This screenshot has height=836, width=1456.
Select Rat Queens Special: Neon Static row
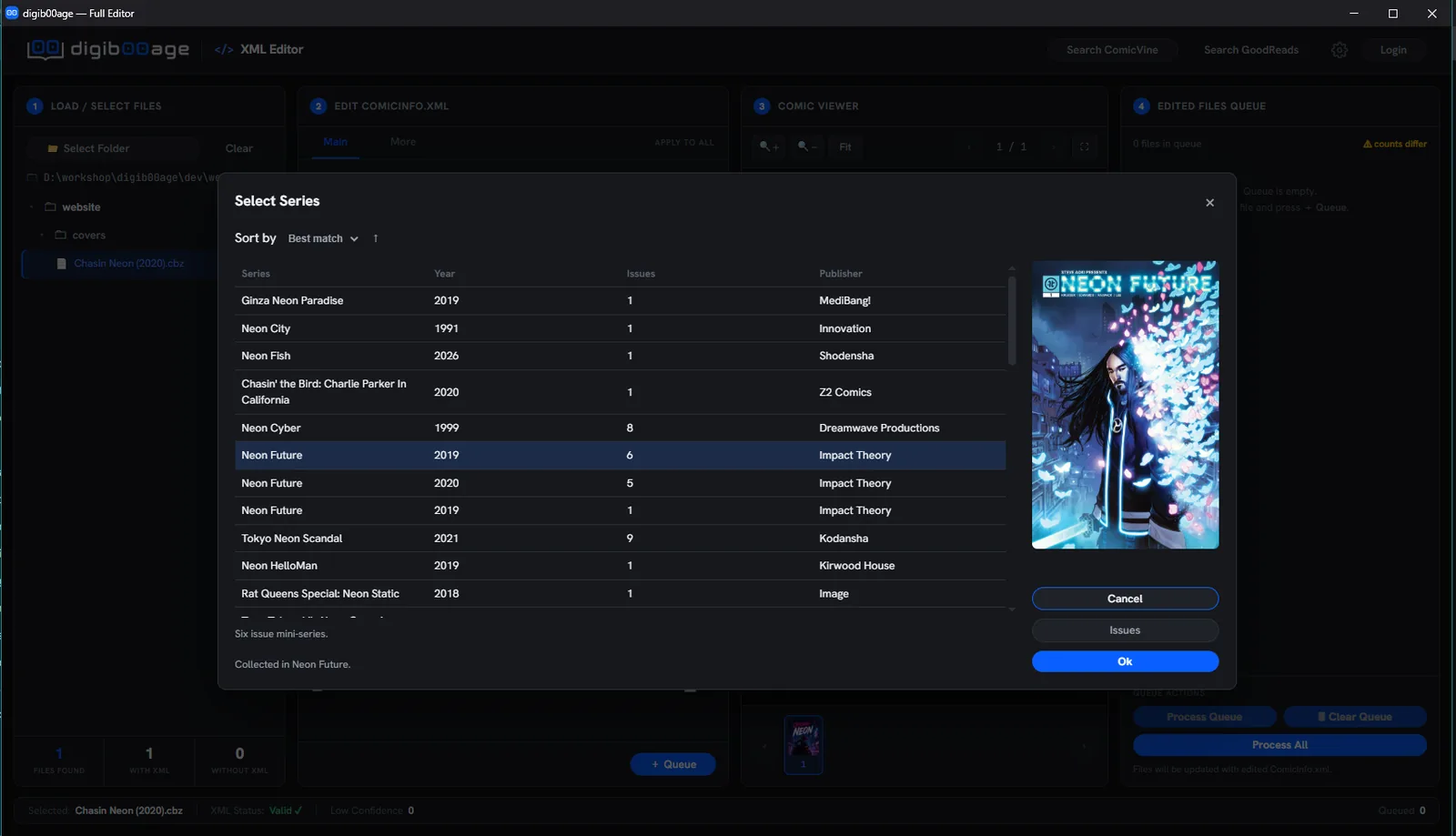[x=620, y=593]
